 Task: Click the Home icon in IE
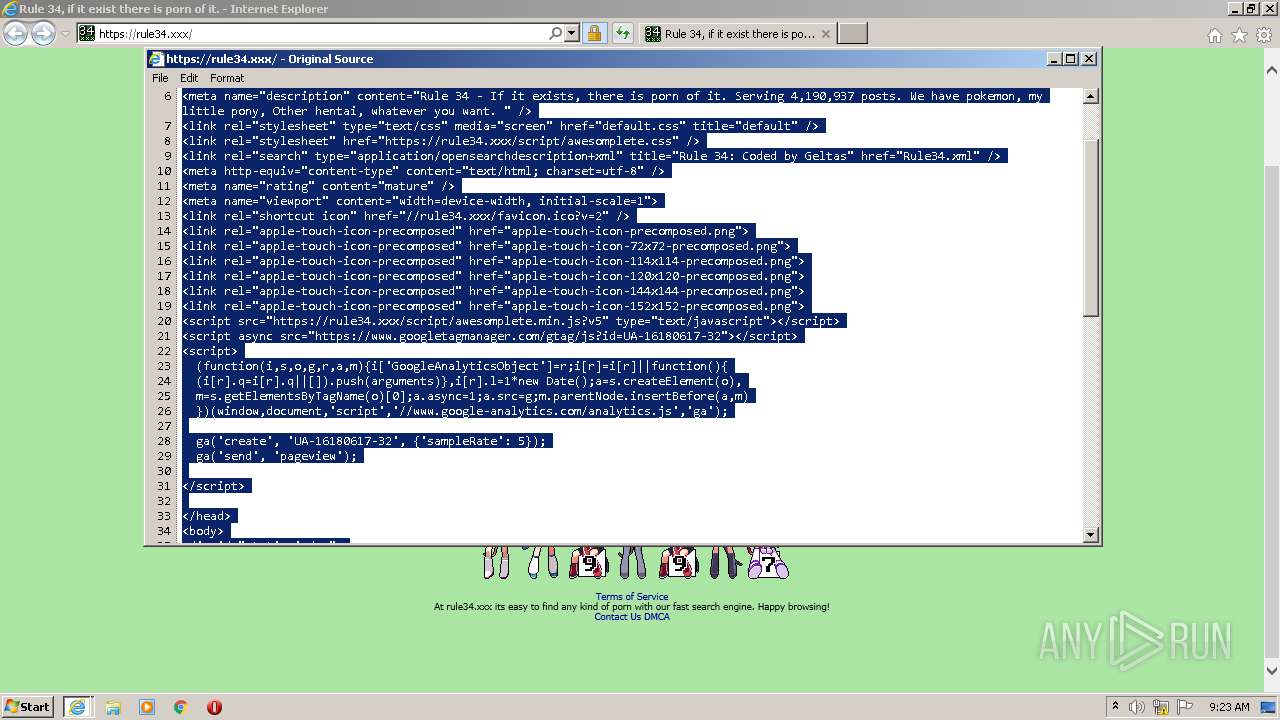point(1214,35)
